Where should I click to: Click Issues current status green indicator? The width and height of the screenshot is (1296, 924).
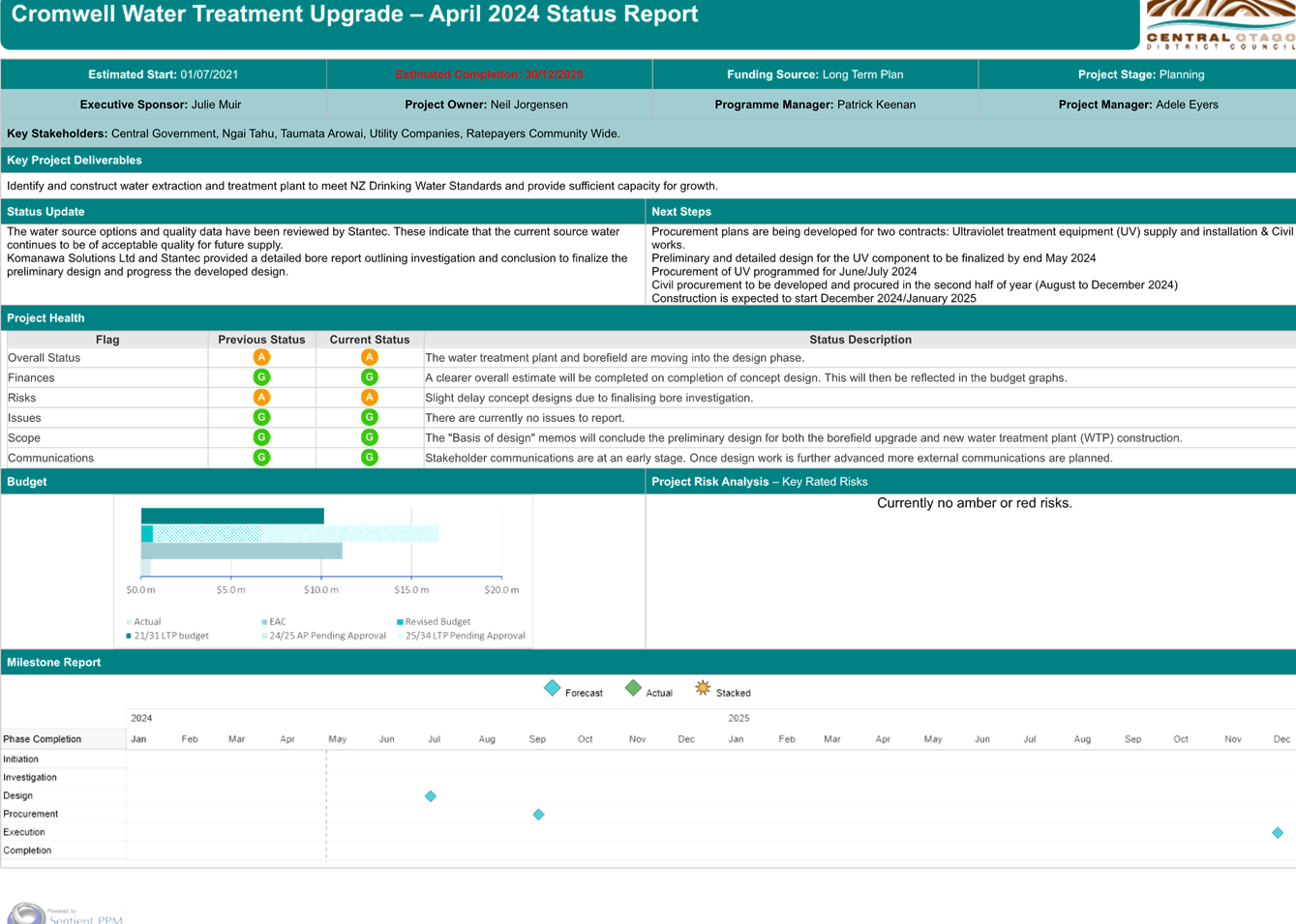tap(370, 418)
